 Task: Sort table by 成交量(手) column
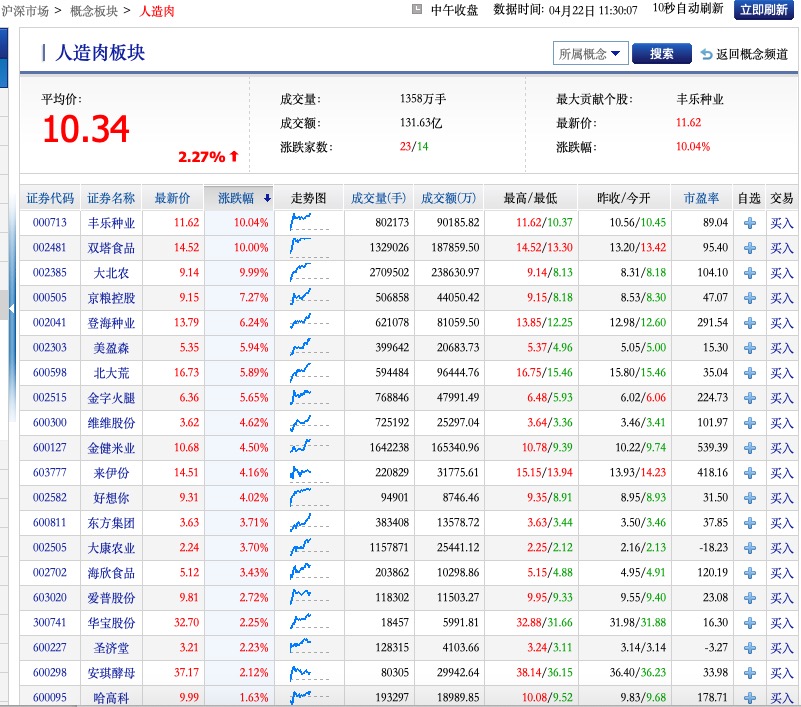pos(378,198)
